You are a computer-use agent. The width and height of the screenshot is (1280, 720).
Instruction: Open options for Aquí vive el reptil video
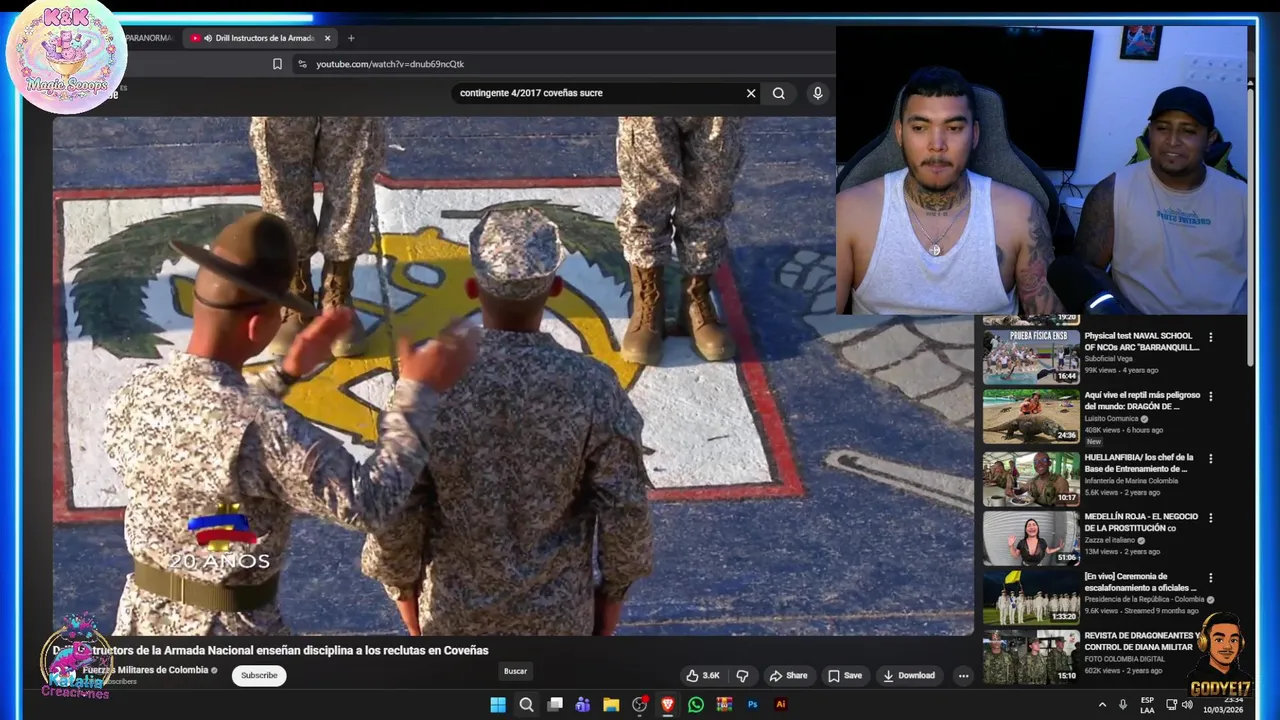pyautogui.click(x=1210, y=396)
